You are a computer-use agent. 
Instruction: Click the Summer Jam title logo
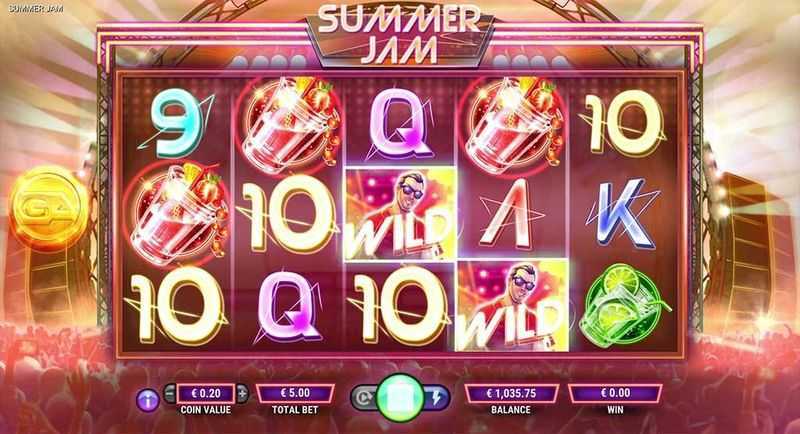coord(399,35)
